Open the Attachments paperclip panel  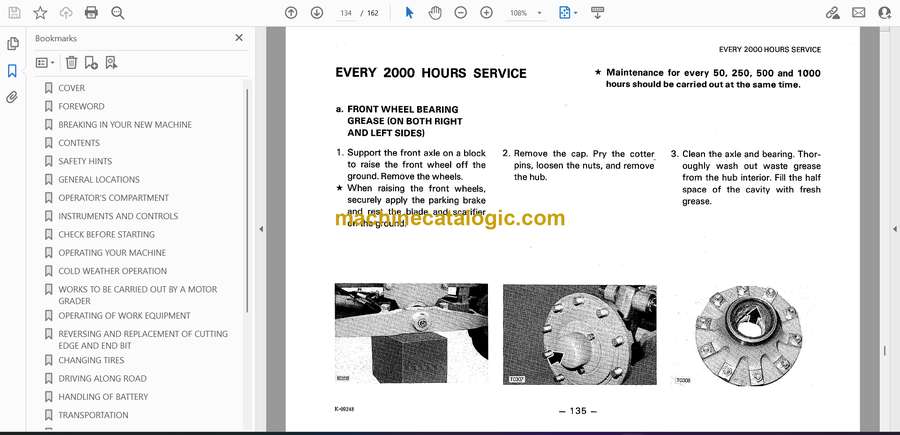point(12,97)
